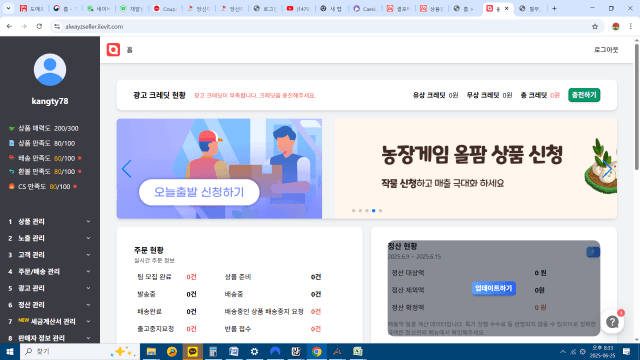Open KakaoTalk from the taskbar
This screenshot has height=360, width=640.
coord(193,351)
